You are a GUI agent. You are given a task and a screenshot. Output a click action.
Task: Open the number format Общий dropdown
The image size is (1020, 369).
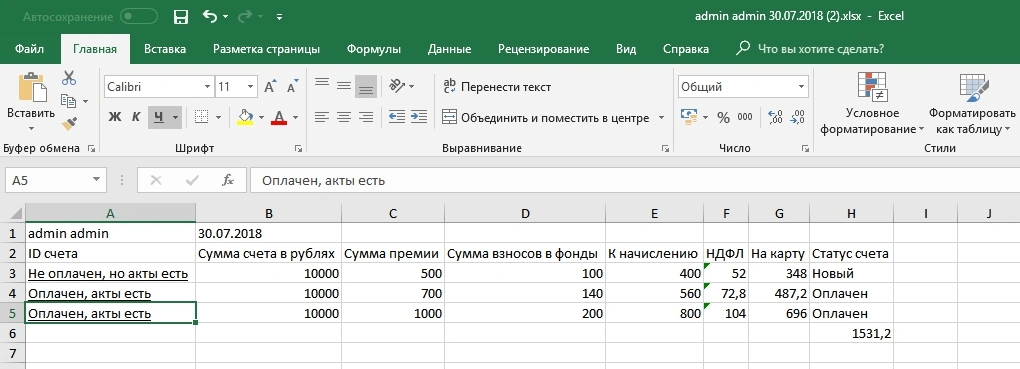tap(801, 87)
